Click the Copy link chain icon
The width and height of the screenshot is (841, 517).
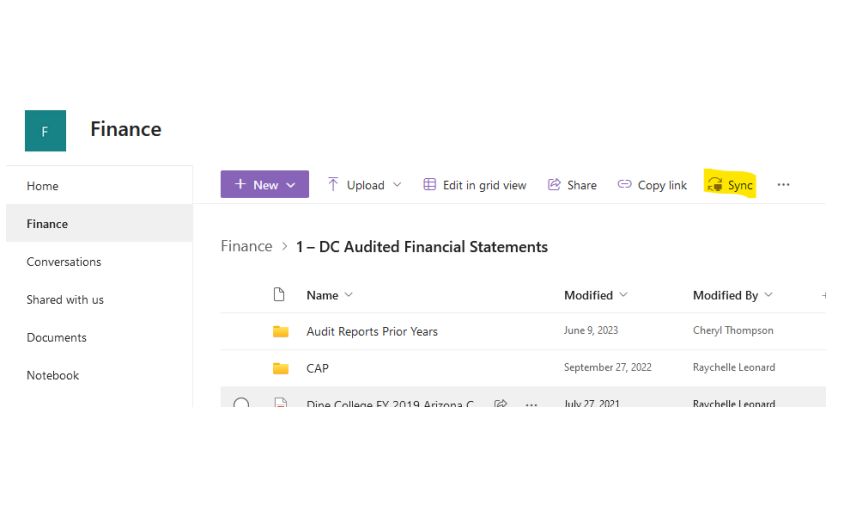[x=625, y=185]
